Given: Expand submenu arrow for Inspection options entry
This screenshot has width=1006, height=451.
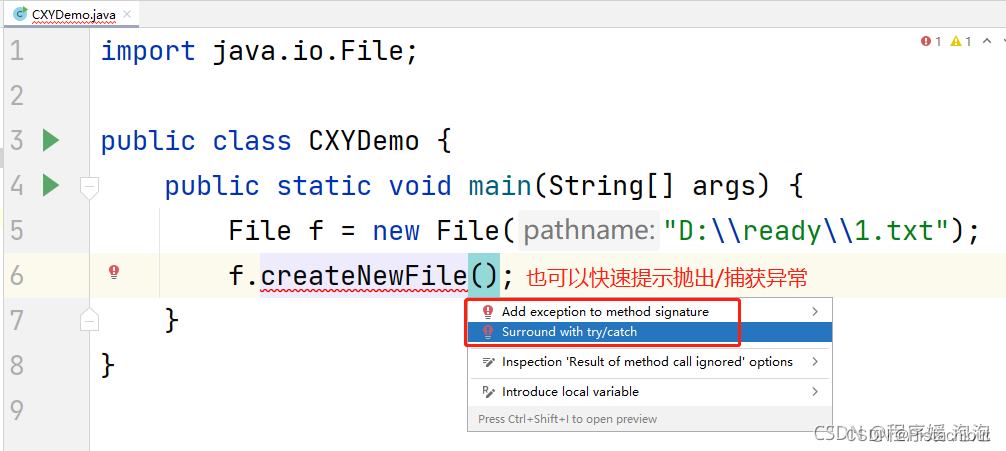Looking at the screenshot, I should coord(815,362).
